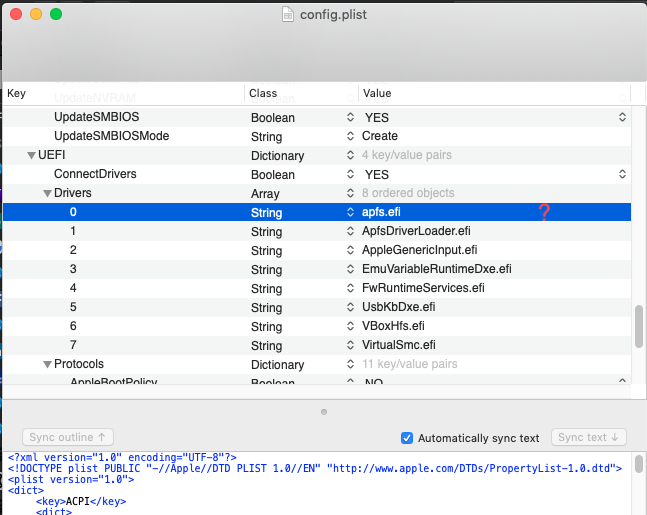The image size is (647, 515).
Task: Collapse the Protocols dictionary triangle
Action: pyautogui.click(x=47, y=364)
